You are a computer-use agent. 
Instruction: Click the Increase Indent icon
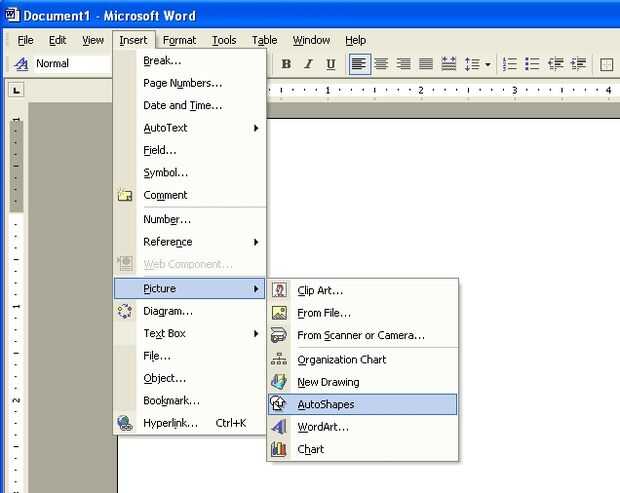[x=578, y=64]
